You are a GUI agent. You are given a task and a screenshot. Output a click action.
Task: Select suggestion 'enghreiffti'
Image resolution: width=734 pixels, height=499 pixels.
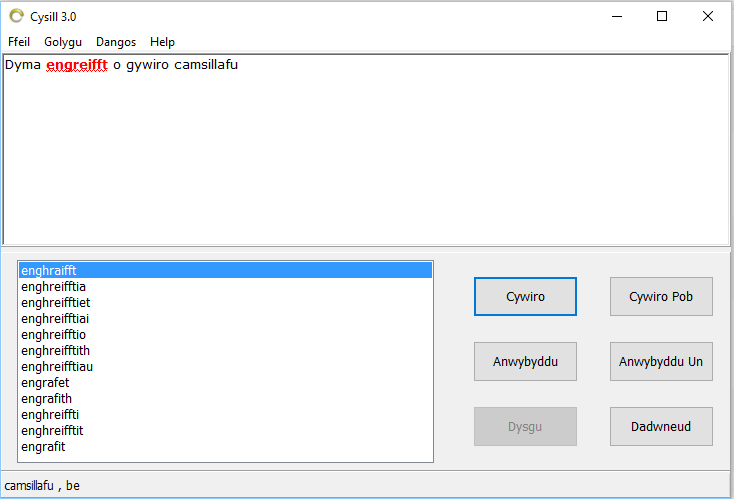tap(225, 414)
